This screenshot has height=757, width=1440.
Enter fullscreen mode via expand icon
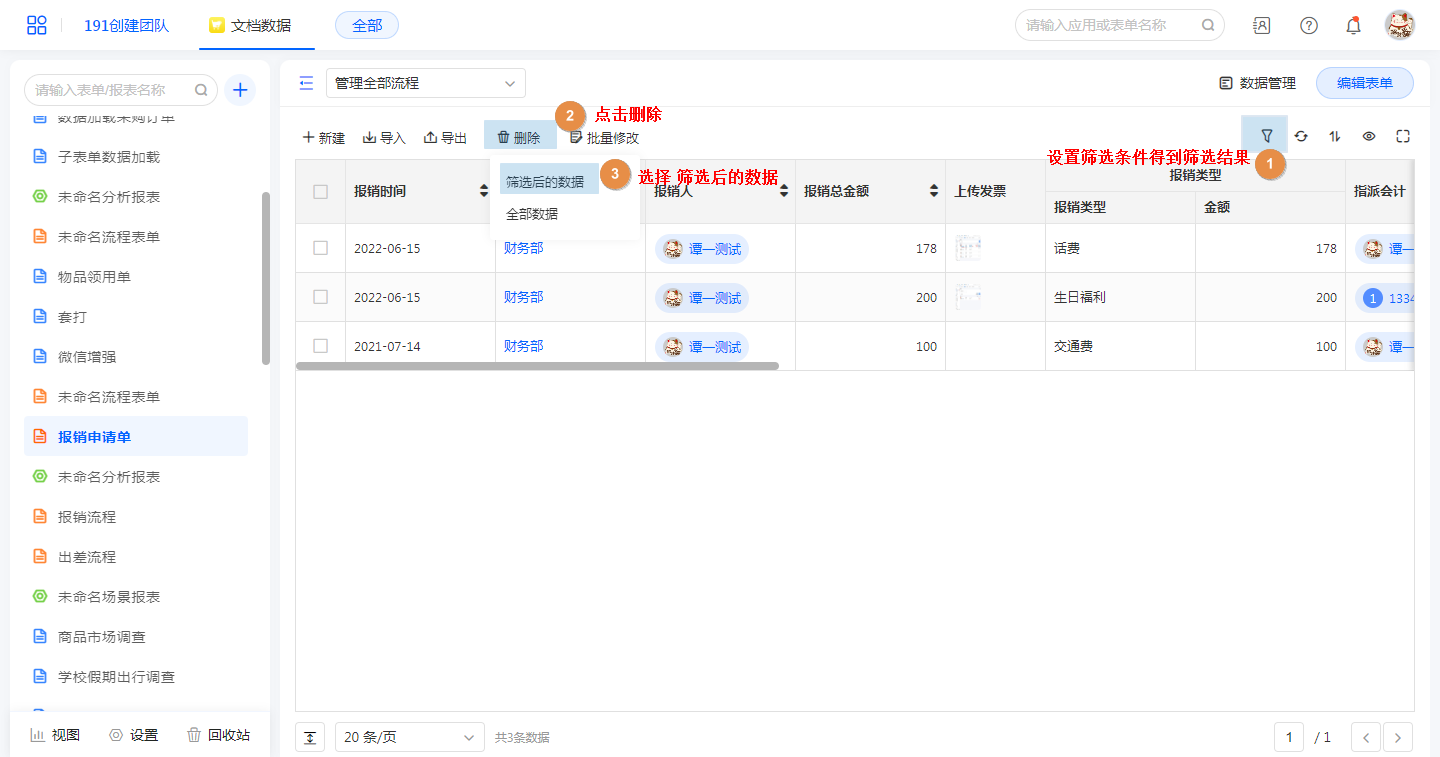click(1403, 137)
